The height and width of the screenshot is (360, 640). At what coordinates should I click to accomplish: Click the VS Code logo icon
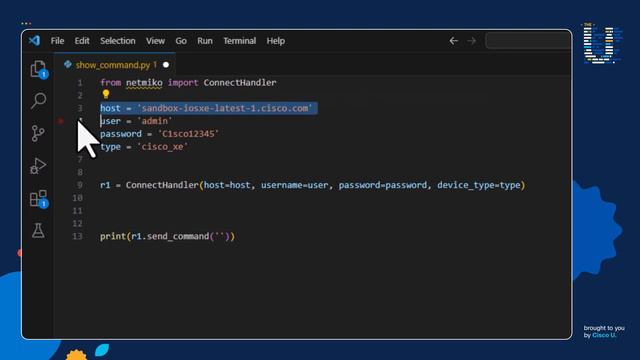point(34,40)
